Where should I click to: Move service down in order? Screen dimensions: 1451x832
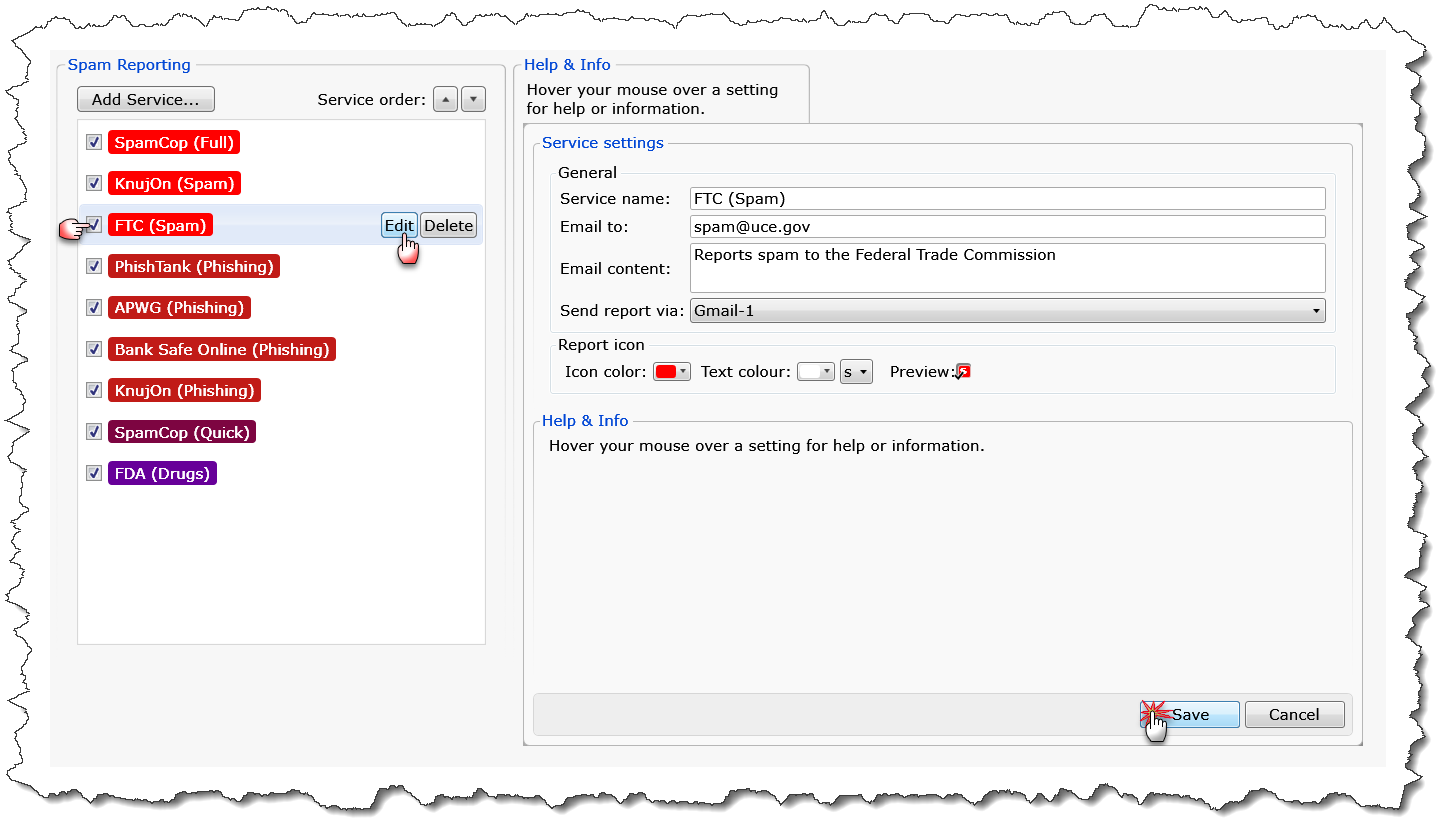tap(474, 99)
